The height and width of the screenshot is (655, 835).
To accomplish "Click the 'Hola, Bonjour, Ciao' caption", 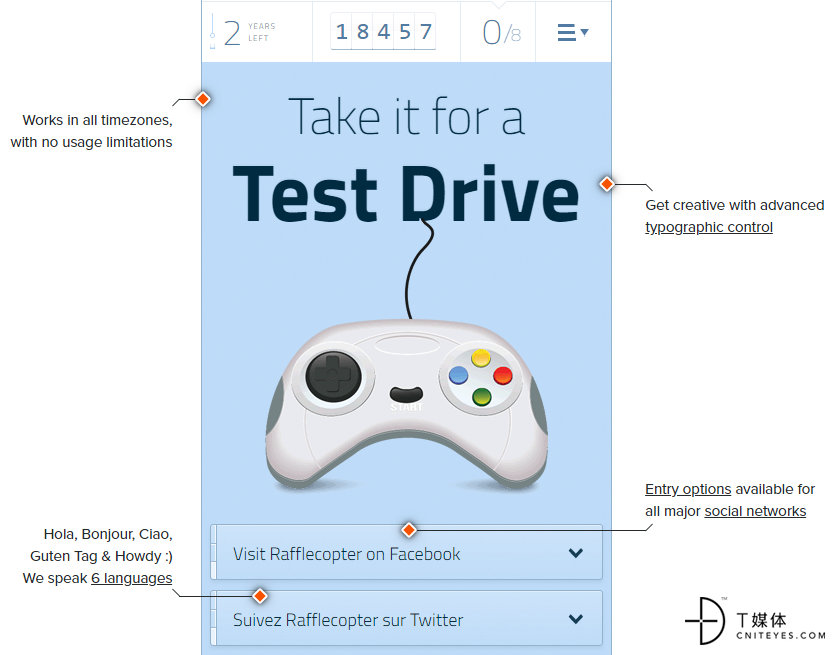I will (108, 534).
